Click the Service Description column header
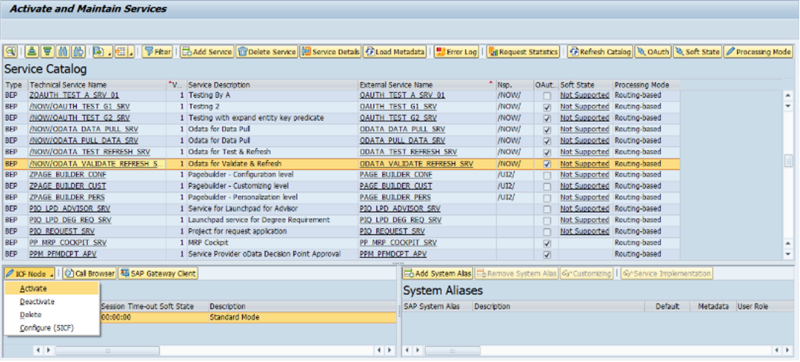Viewport: 800px width, 362px height. pyautogui.click(x=272, y=85)
